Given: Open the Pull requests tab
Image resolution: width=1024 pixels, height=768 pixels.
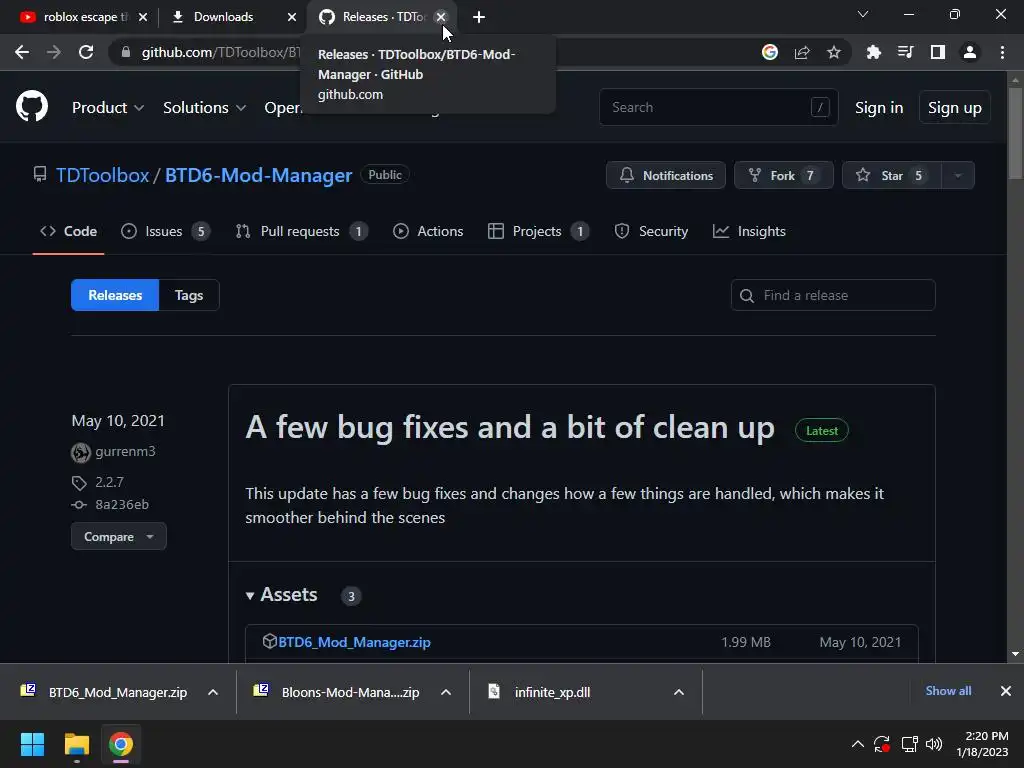Looking at the screenshot, I should pyautogui.click(x=302, y=231).
